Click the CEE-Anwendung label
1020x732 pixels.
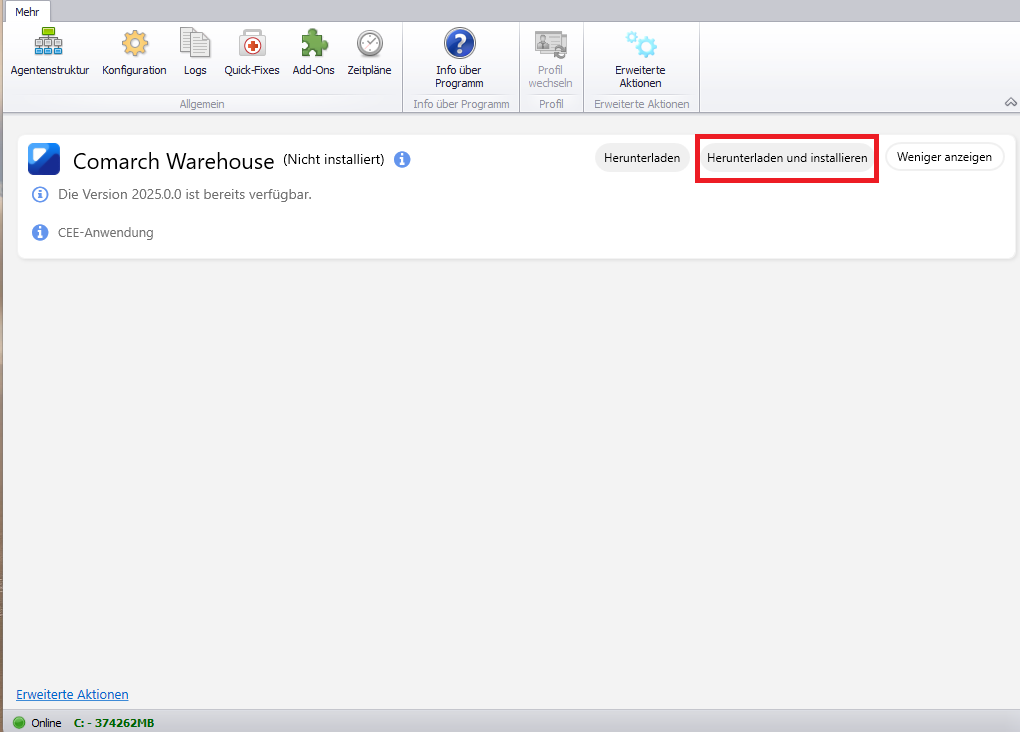105,232
